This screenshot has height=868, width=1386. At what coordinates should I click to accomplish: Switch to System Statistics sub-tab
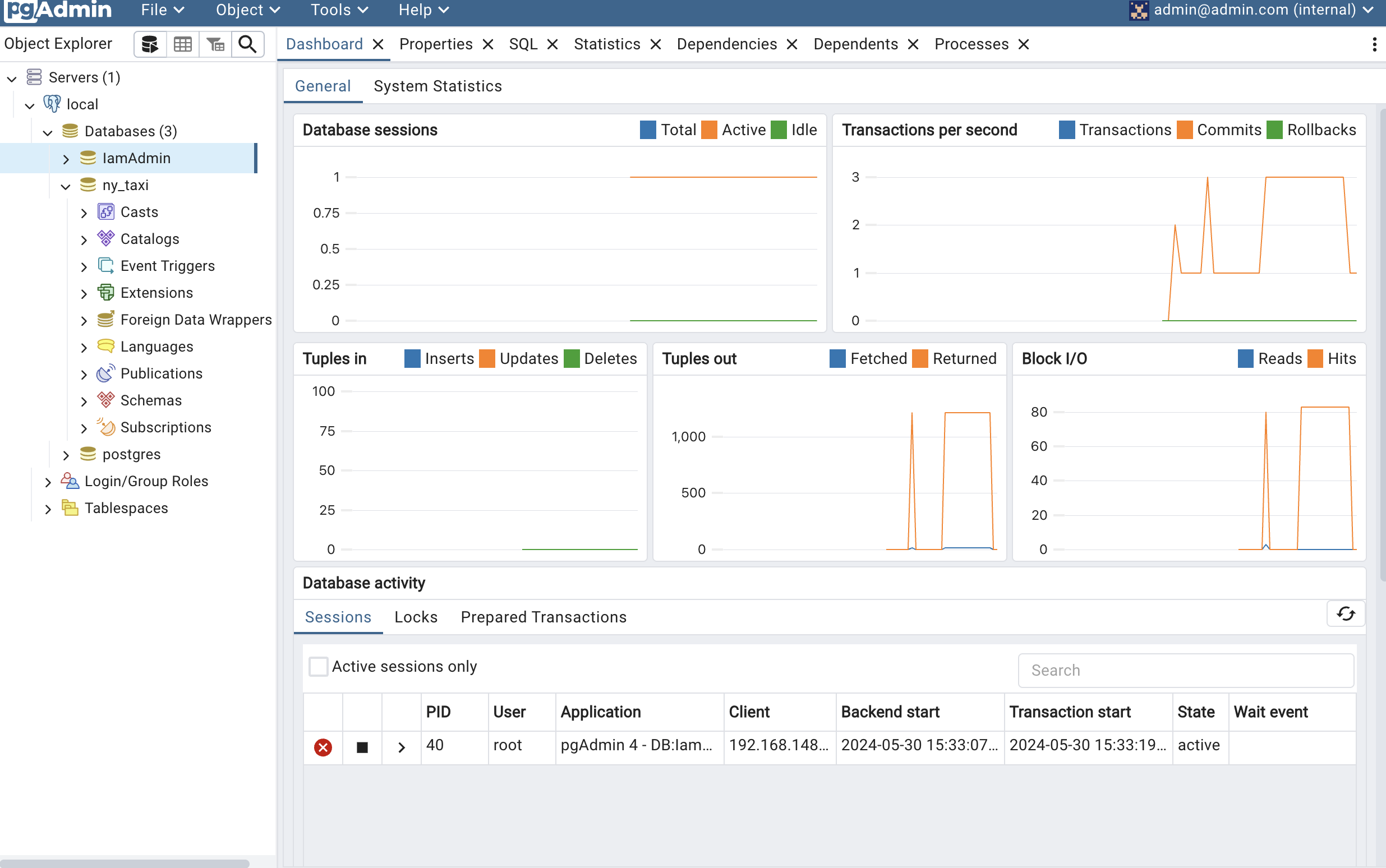pos(438,86)
